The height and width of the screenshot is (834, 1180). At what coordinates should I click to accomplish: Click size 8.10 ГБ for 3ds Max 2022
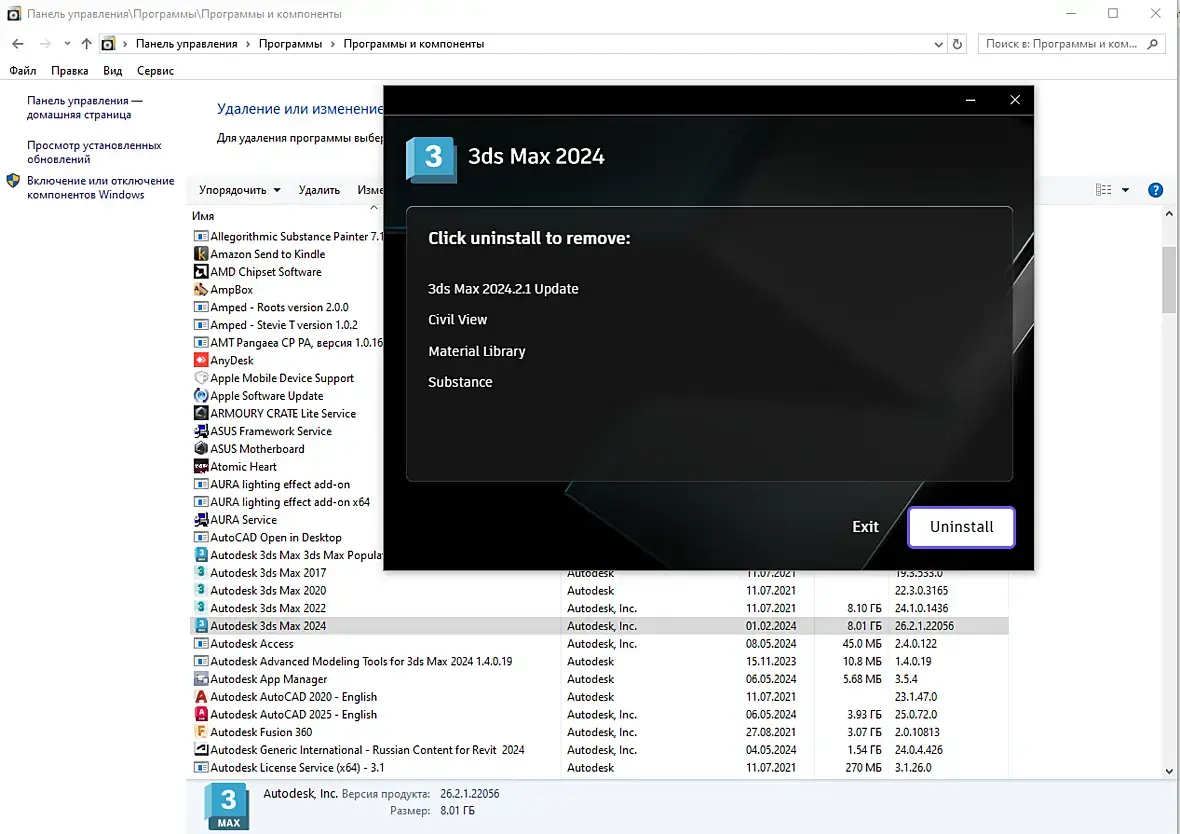[864, 608]
